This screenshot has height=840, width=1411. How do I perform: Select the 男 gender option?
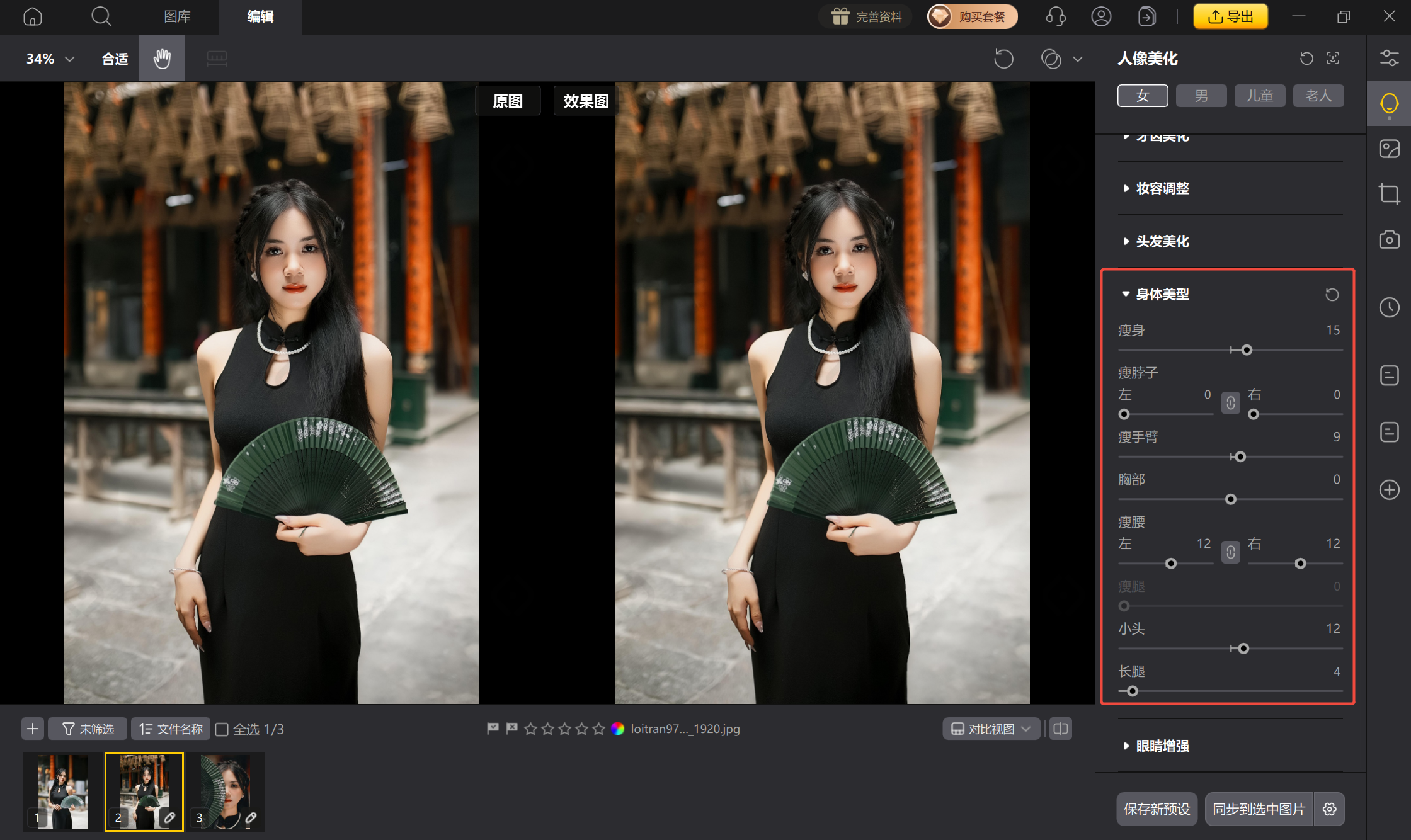[x=1201, y=96]
